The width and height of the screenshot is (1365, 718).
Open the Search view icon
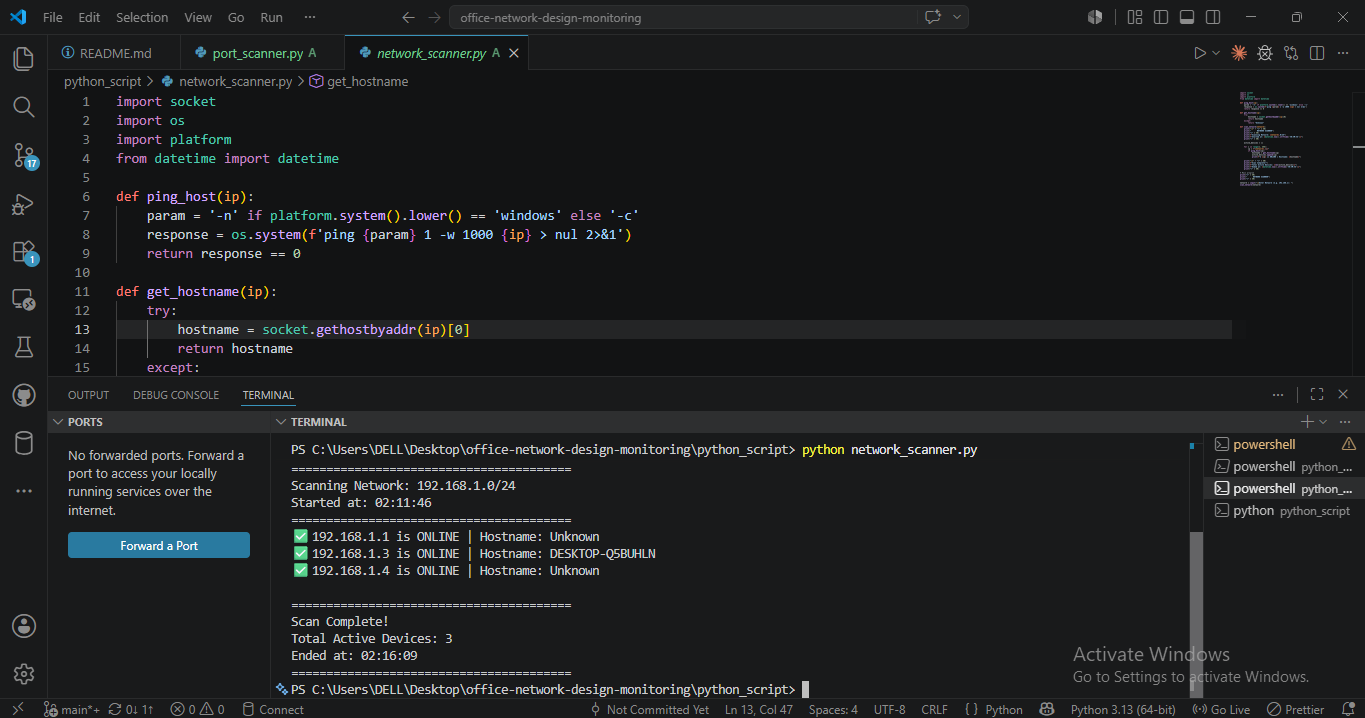click(24, 107)
